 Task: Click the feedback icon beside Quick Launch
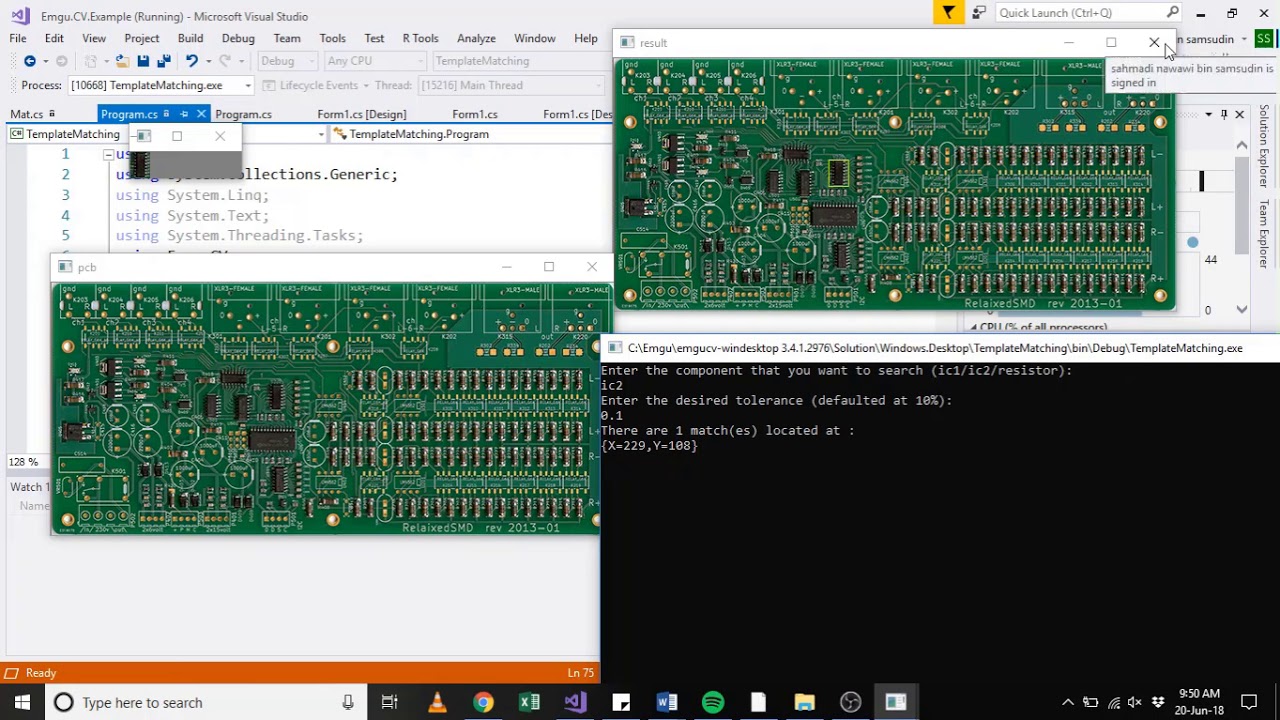(x=979, y=13)
